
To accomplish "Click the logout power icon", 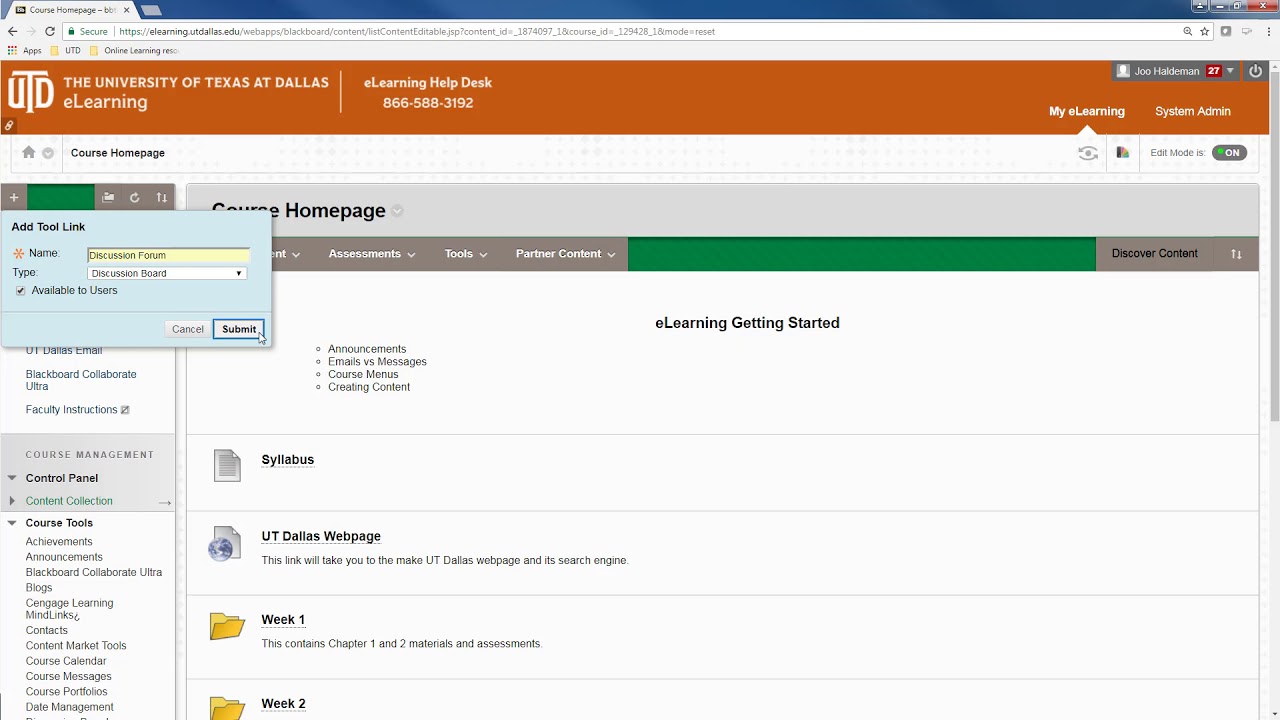I will coord(1255,71).
